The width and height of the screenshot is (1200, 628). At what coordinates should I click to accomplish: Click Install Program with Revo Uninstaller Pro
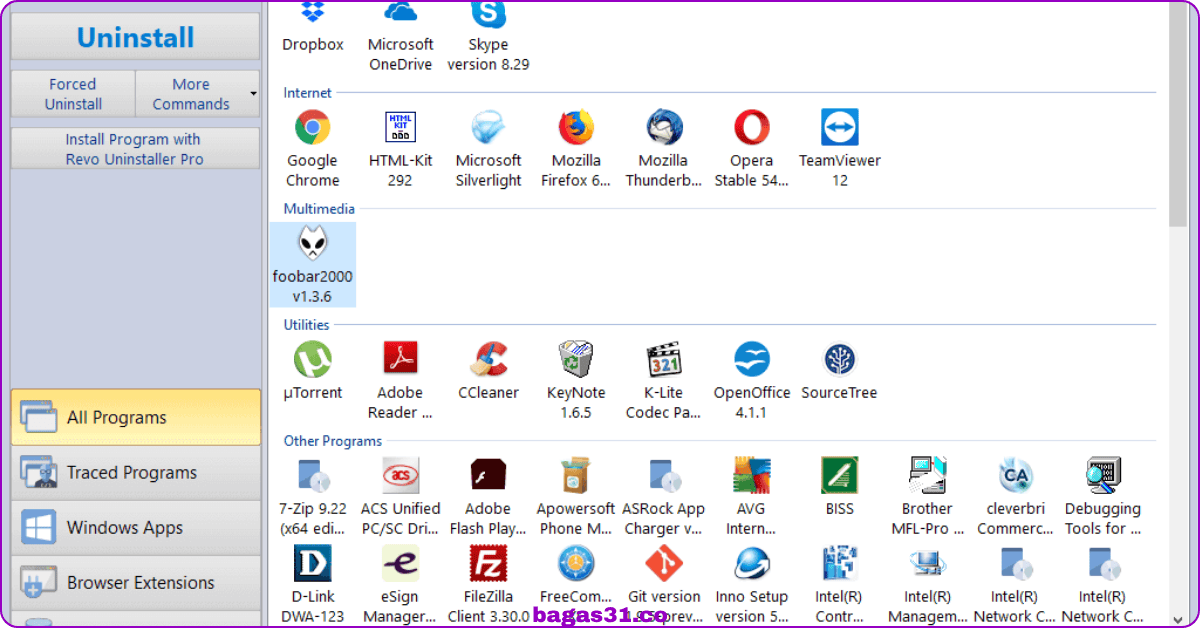pos(135,149)
